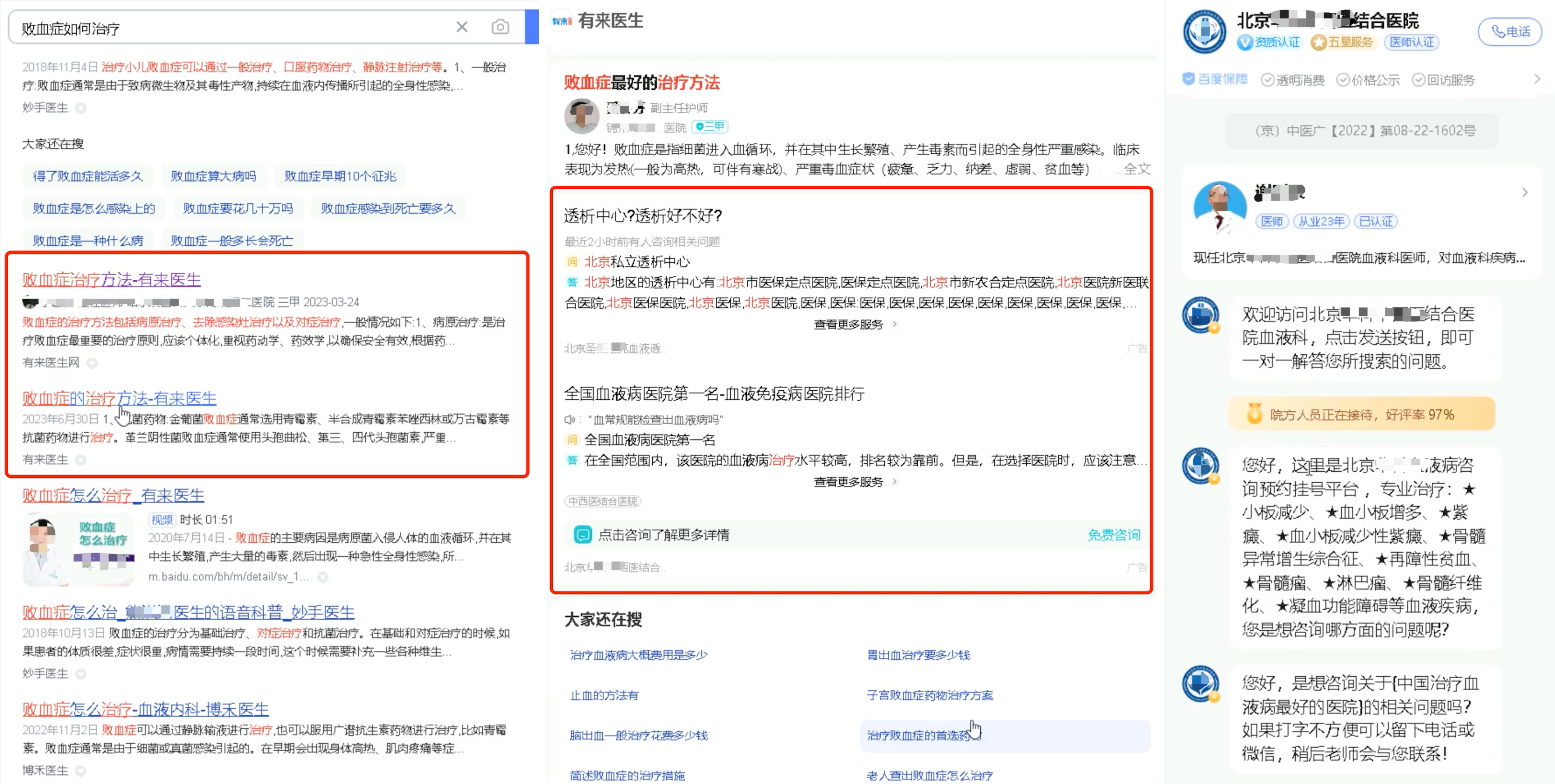The image size is (1555, 784).
Task: Expand service guarantees row chevron
Action: tap(1537, 79)
